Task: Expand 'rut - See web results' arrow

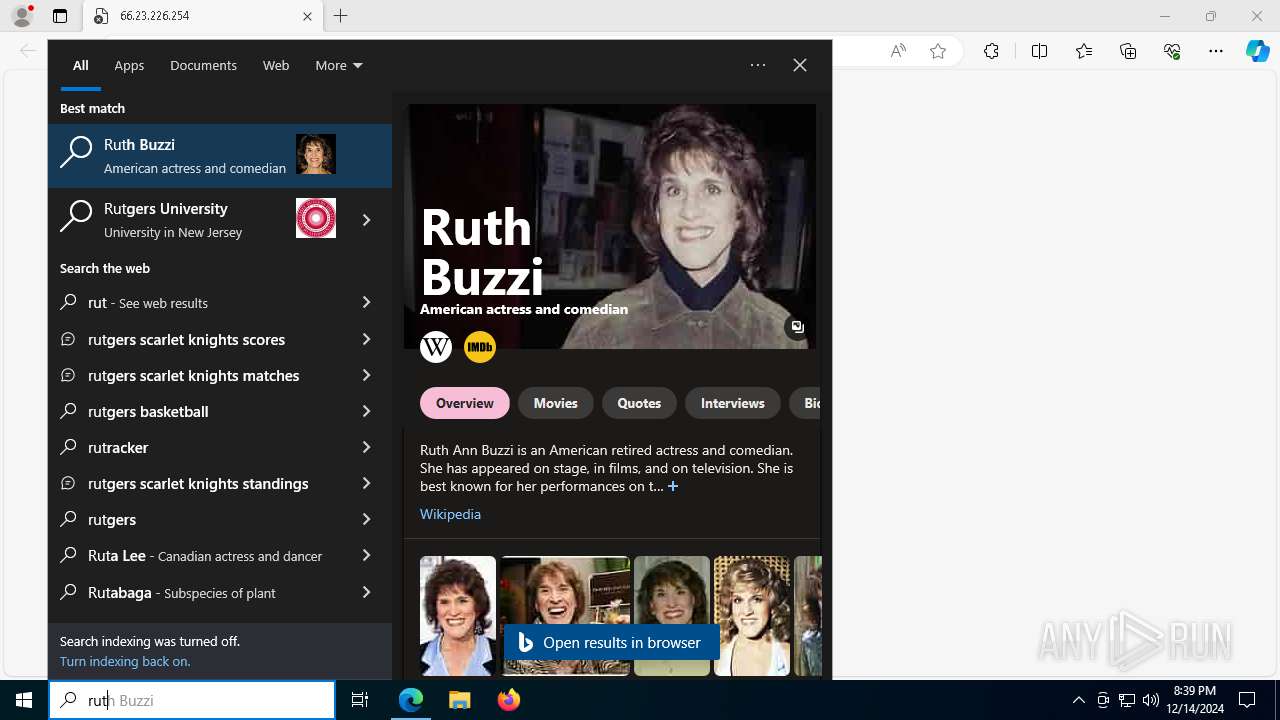Action: [366, 303]
